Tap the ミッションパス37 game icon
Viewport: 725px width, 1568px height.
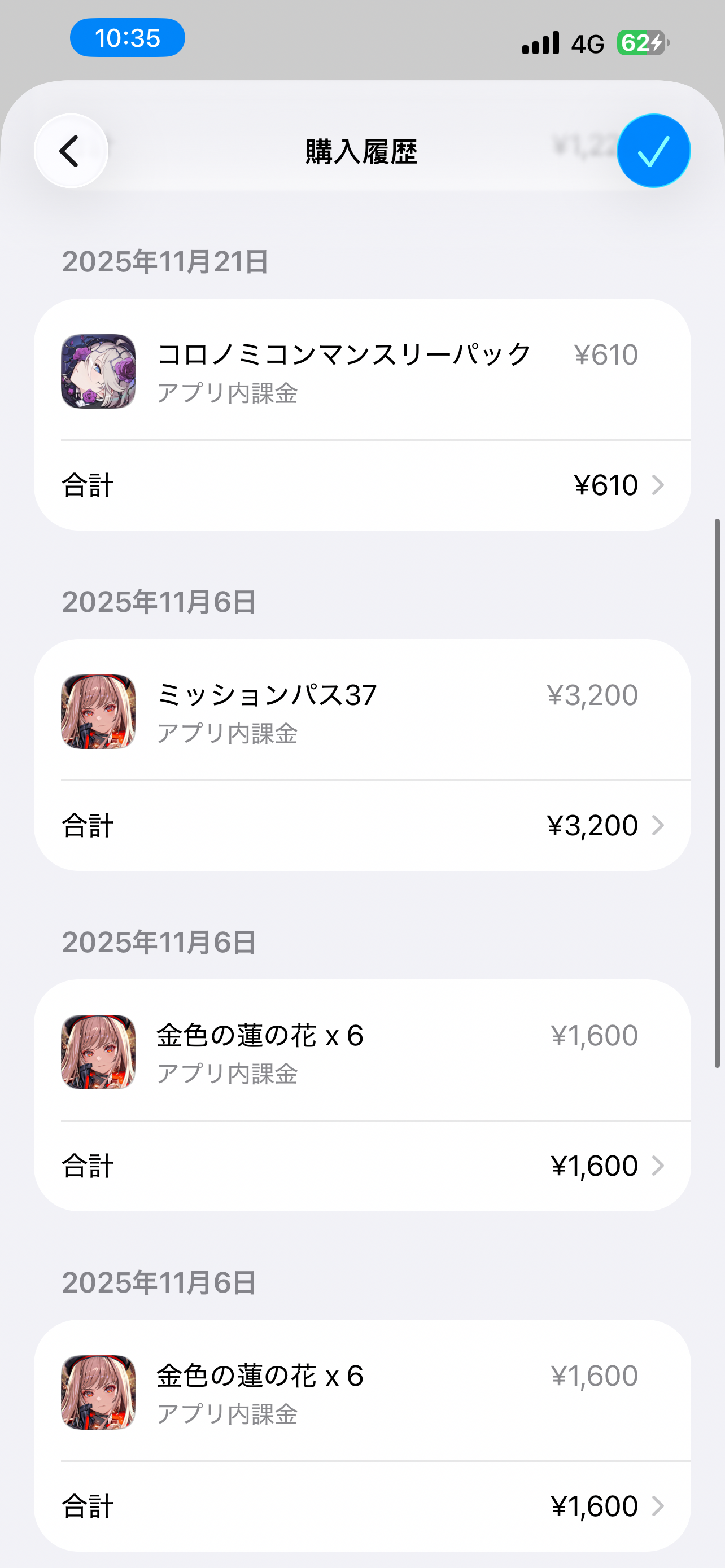coord(98,712)
